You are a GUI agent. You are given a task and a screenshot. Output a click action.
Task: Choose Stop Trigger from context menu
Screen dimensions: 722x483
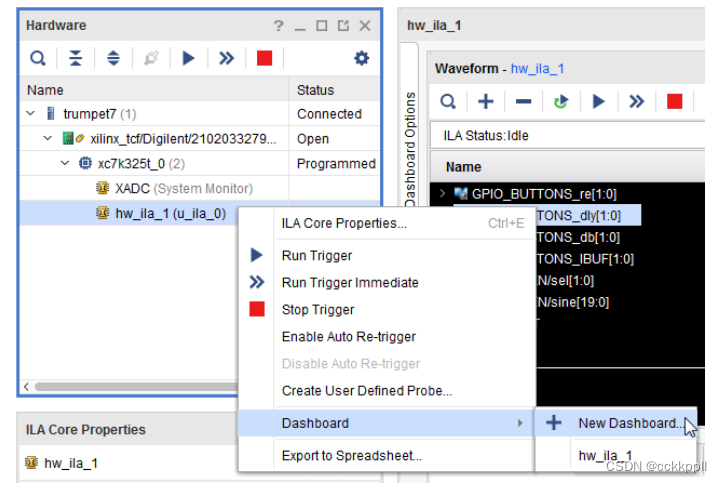[387, 309]
